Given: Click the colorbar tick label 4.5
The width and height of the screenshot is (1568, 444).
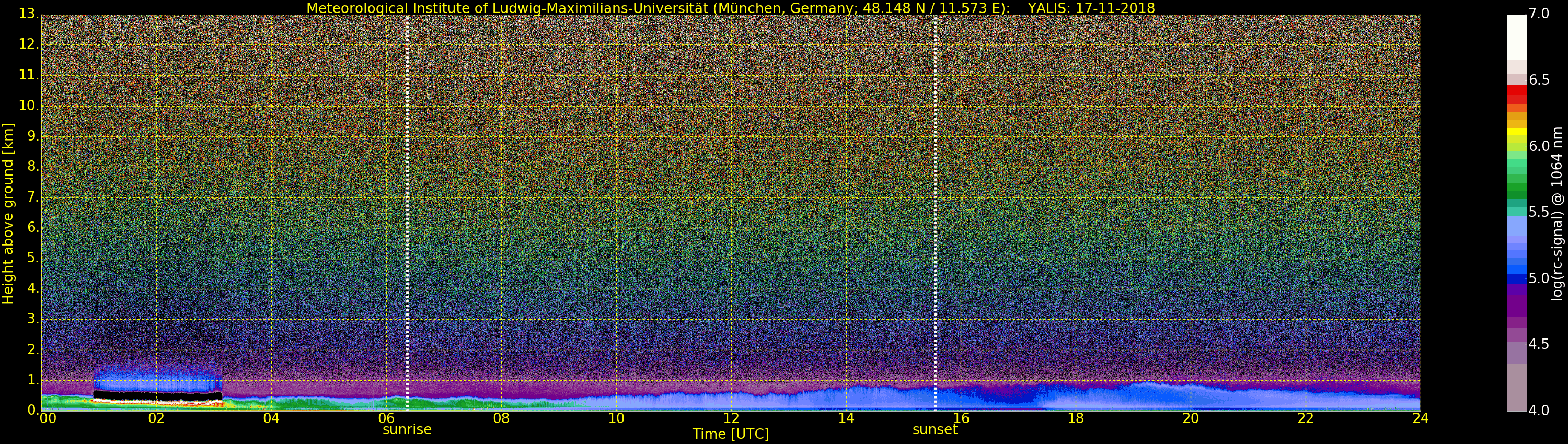Looking at the screenshot, I should 1540,344.
